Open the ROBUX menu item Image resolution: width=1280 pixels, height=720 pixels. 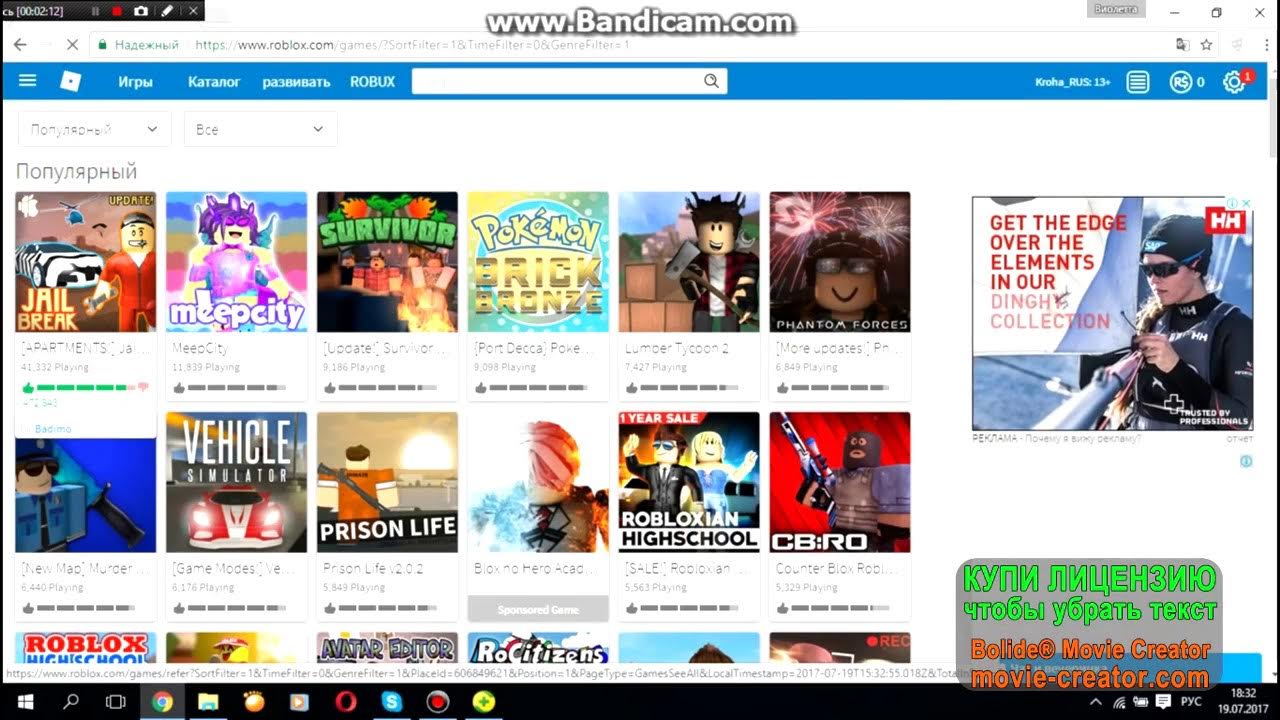(x=372, y=82)
